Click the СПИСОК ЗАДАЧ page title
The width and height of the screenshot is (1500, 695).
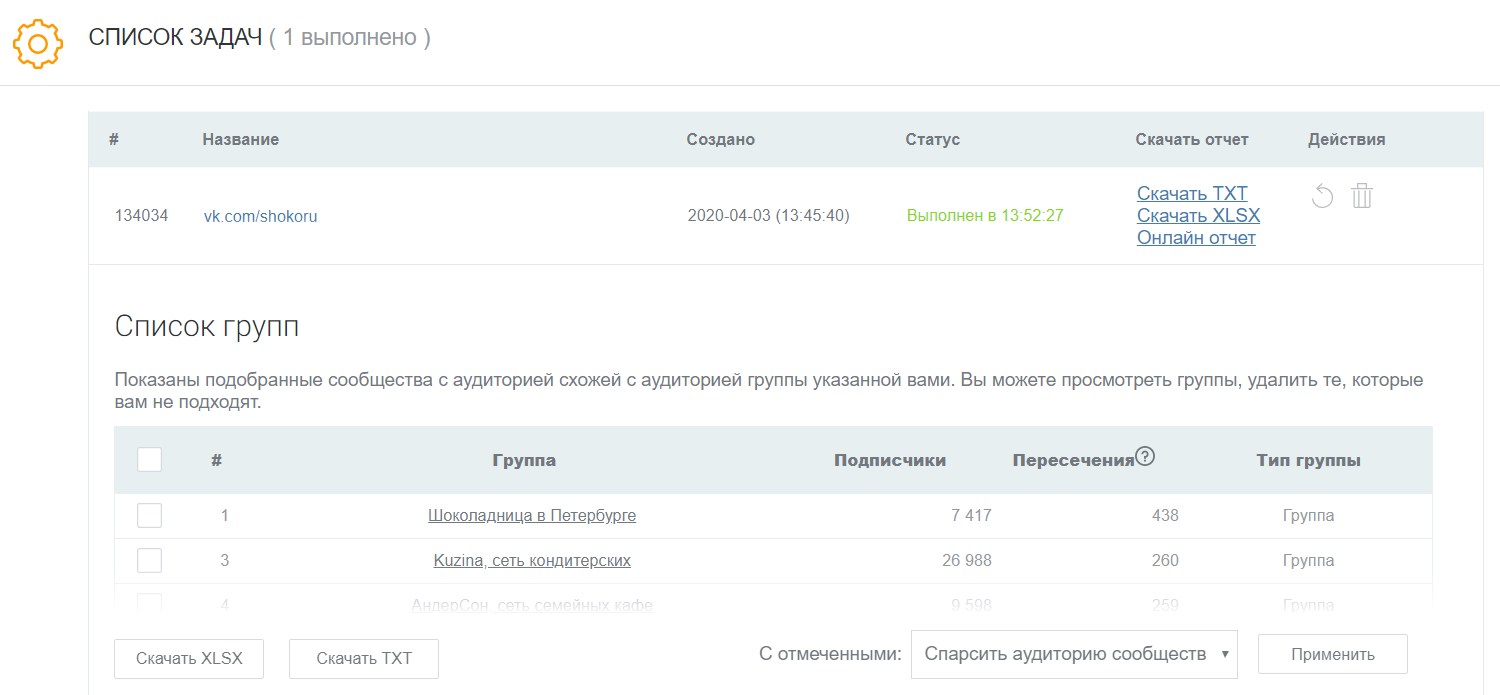pyautogui.click(x=175, y=38)
